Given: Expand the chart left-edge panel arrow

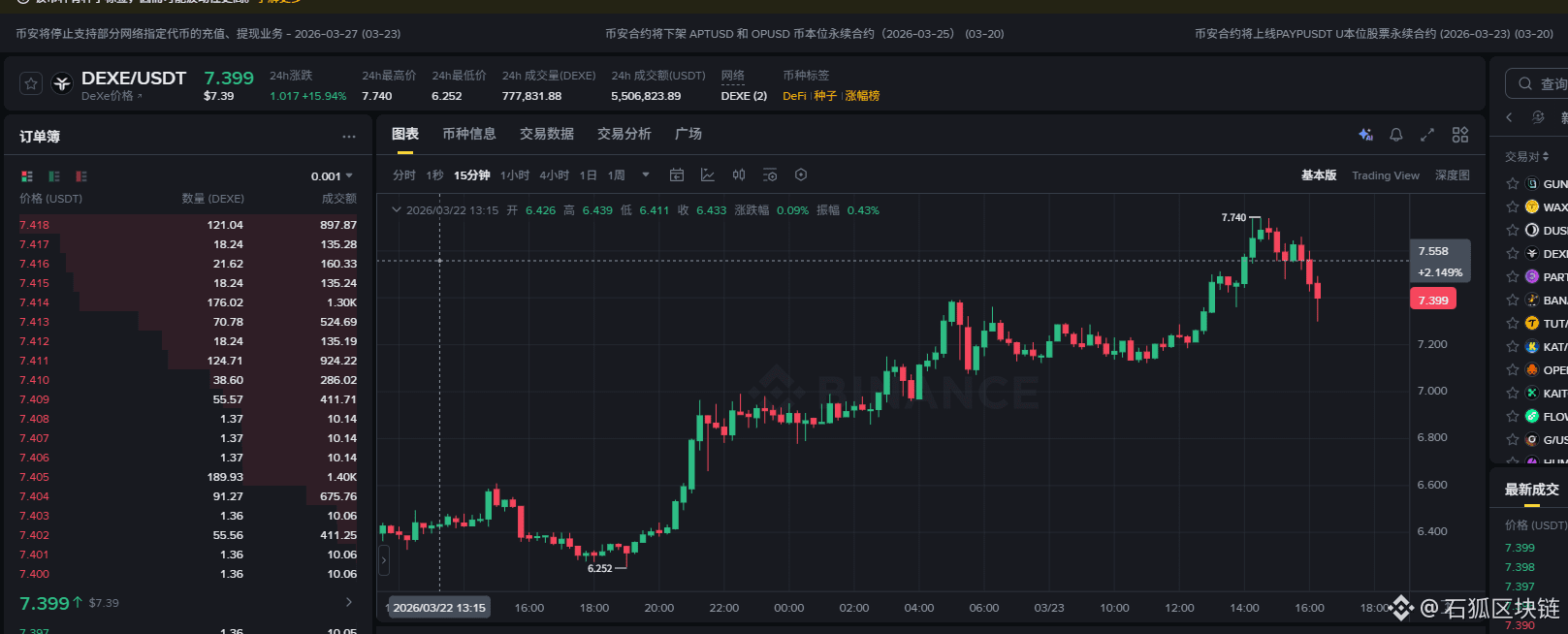Looking at the screenshot, I should [x=384, y=559].
